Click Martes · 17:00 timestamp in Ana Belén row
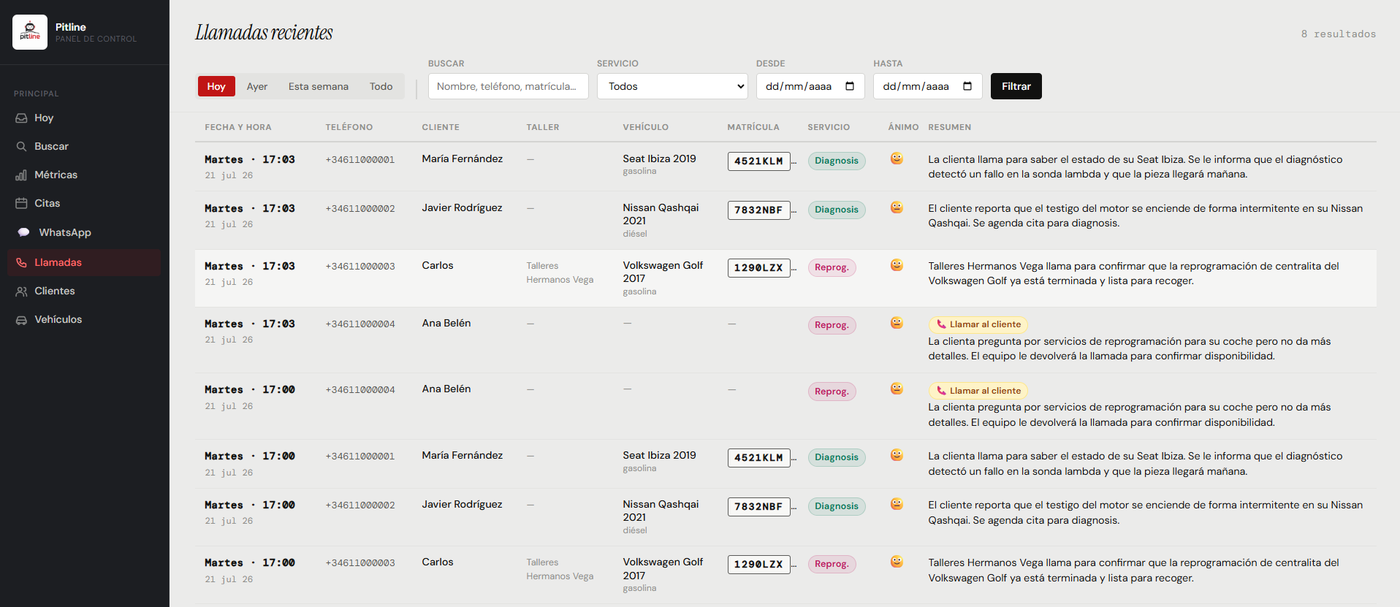Viewport: 1400px width, 607px height. 250,390
